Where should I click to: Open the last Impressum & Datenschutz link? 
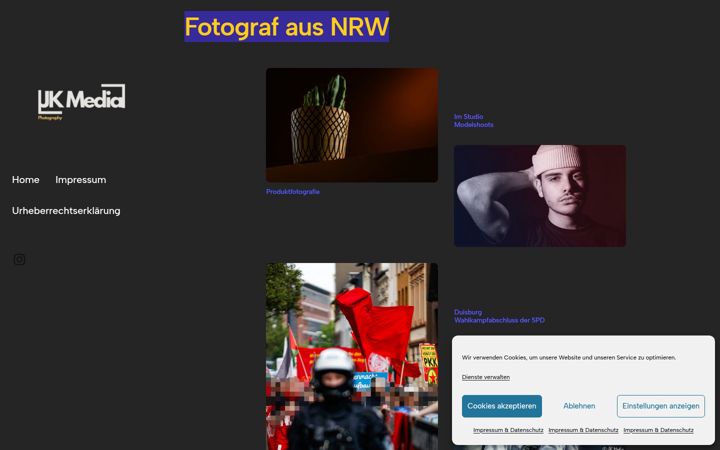coord(658,430)
